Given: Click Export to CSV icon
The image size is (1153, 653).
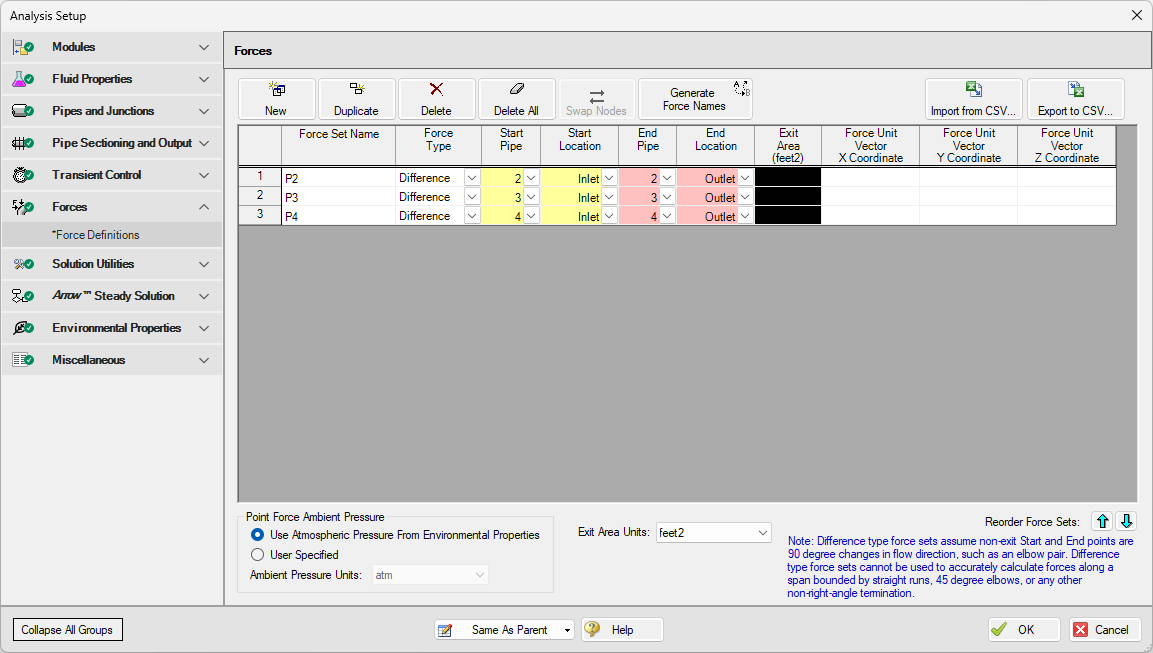Looking at the screenshot, I should (x=1076, y=90).
